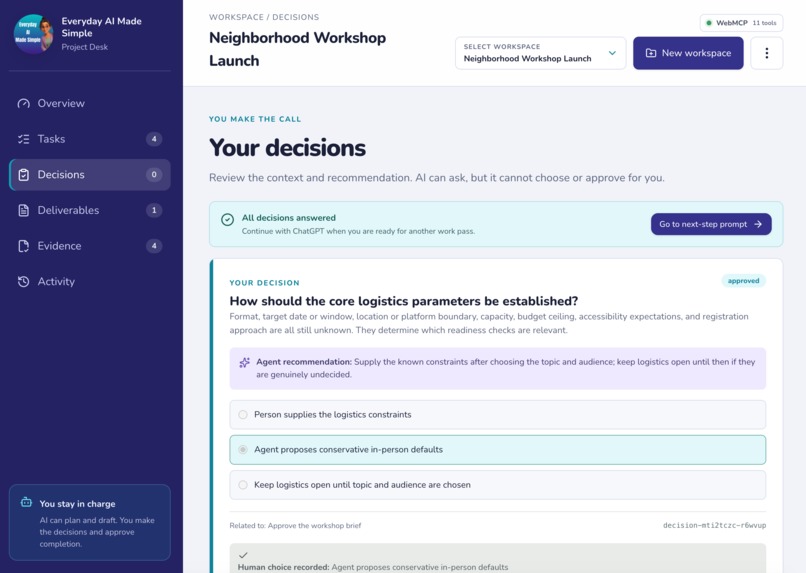Go to the Tasks section
Screen dimensions: 806x573
point(90,139)
